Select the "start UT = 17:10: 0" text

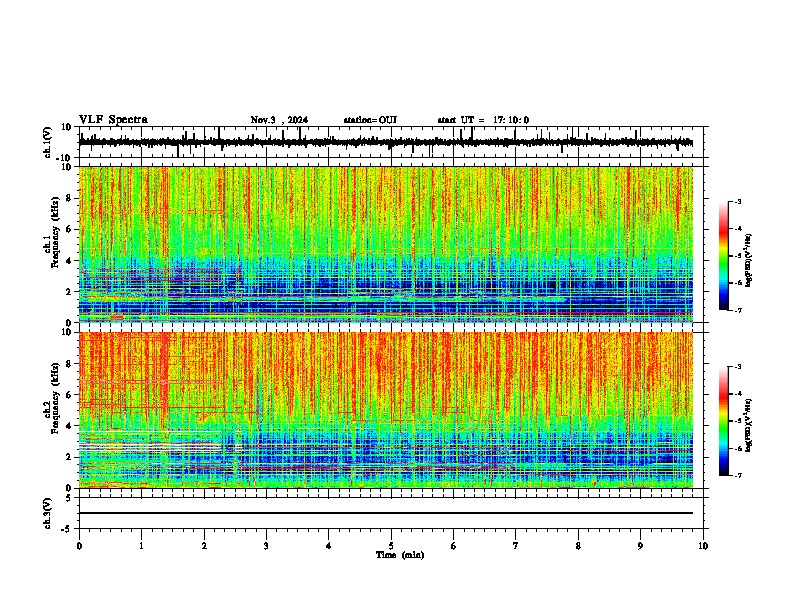483,120
